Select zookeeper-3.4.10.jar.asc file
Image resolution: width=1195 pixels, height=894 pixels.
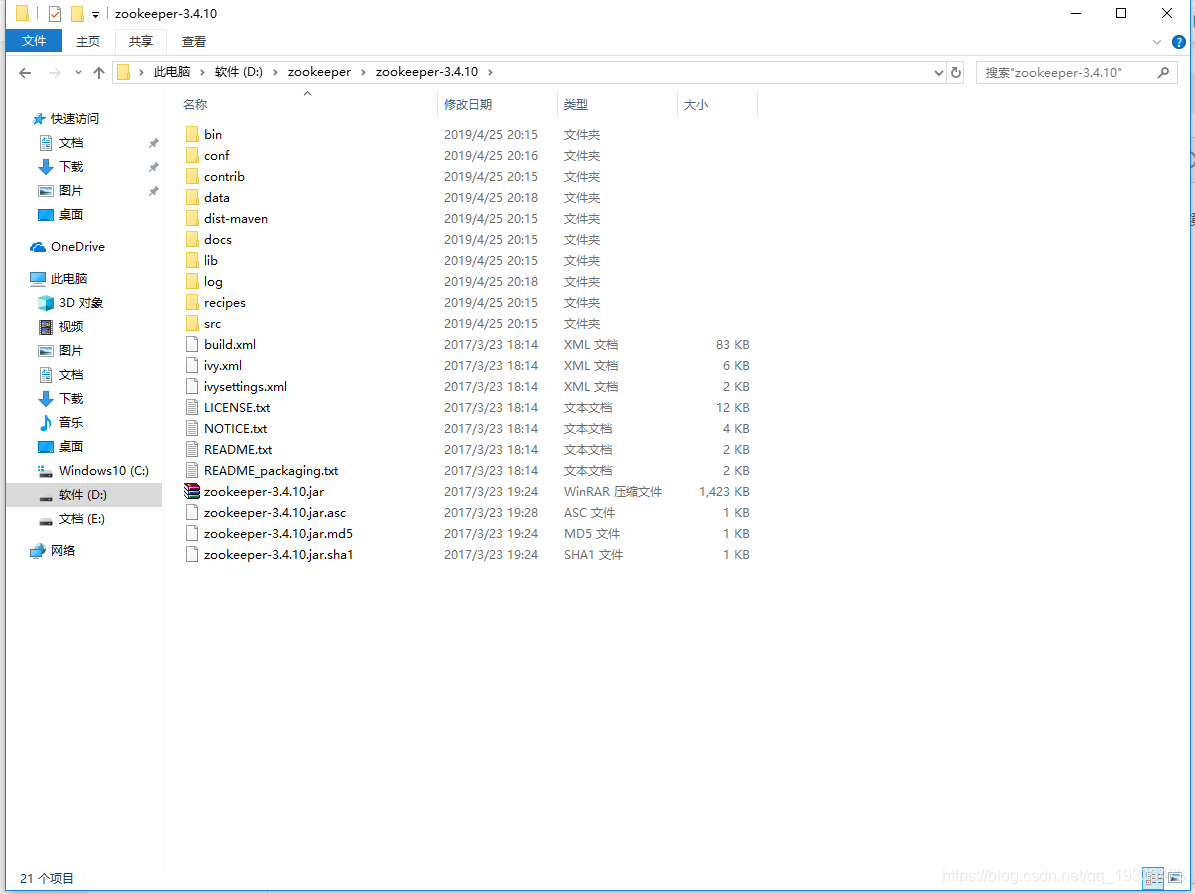(274, 513)
